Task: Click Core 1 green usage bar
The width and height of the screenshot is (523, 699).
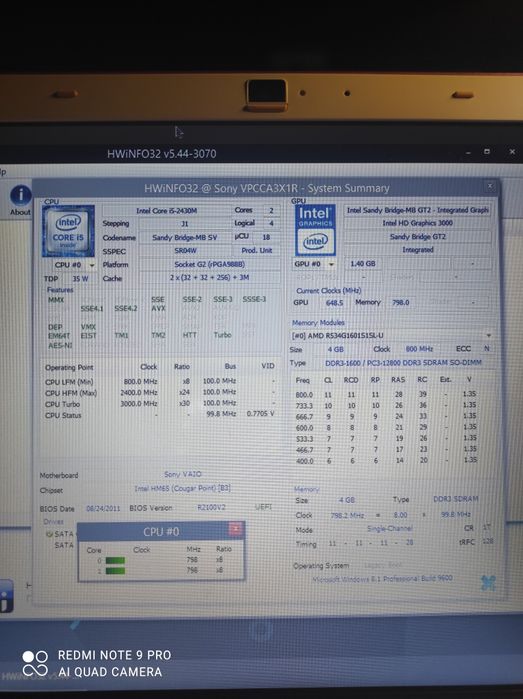Action: point(115,571)
